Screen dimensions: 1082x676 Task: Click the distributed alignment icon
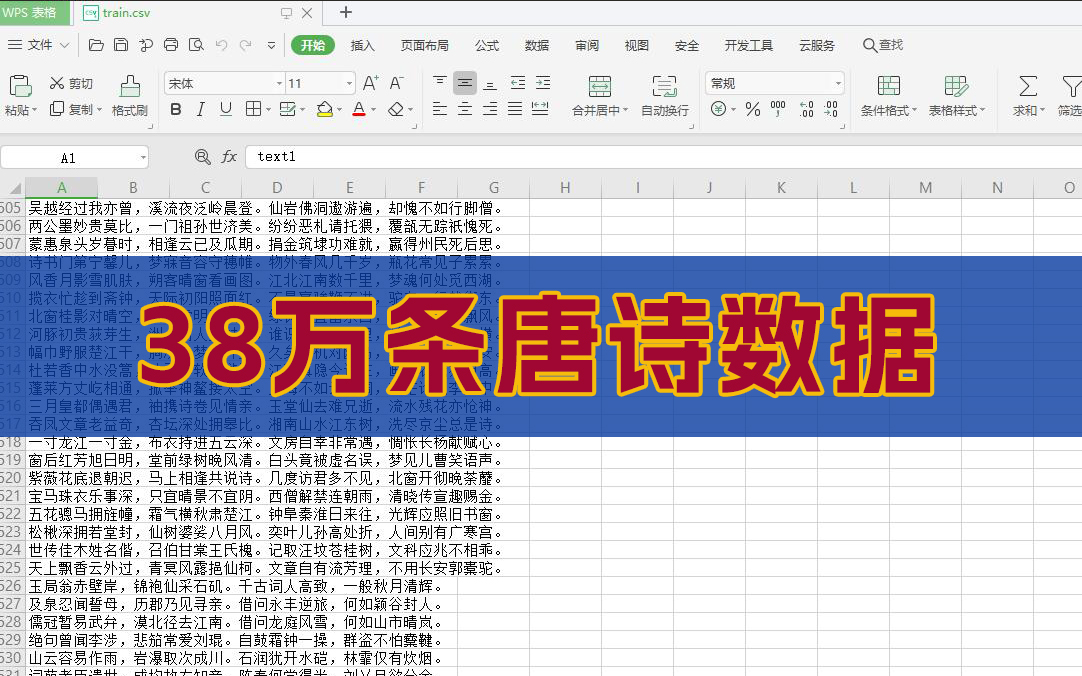(540, 109)
